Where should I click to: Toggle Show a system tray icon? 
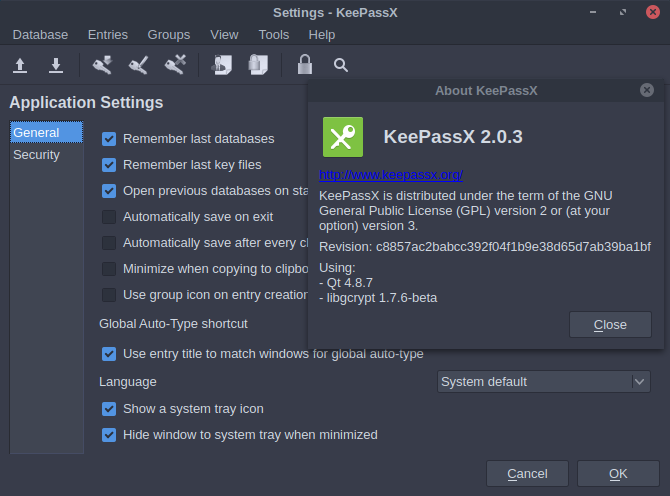tap(109, 409)
